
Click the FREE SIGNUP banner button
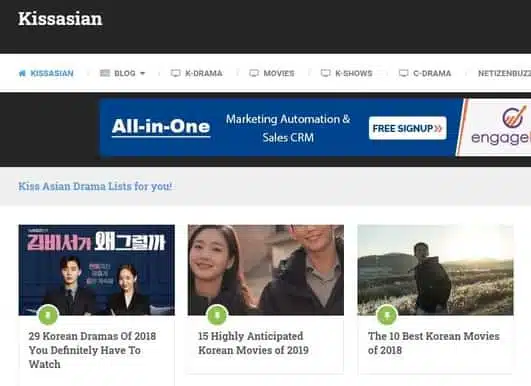[x=407, y=128]
